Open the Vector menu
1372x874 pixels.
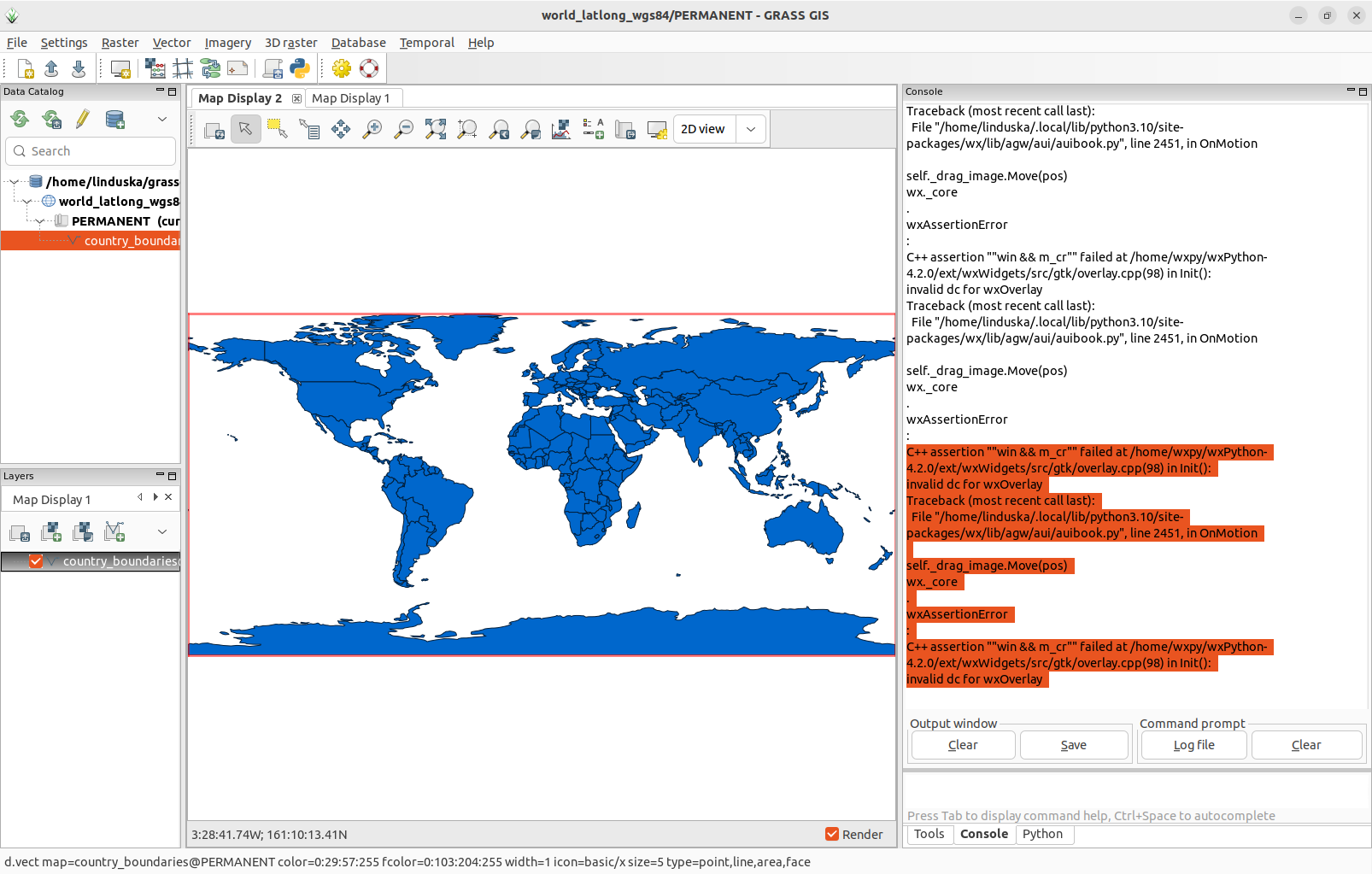[172, 43]
